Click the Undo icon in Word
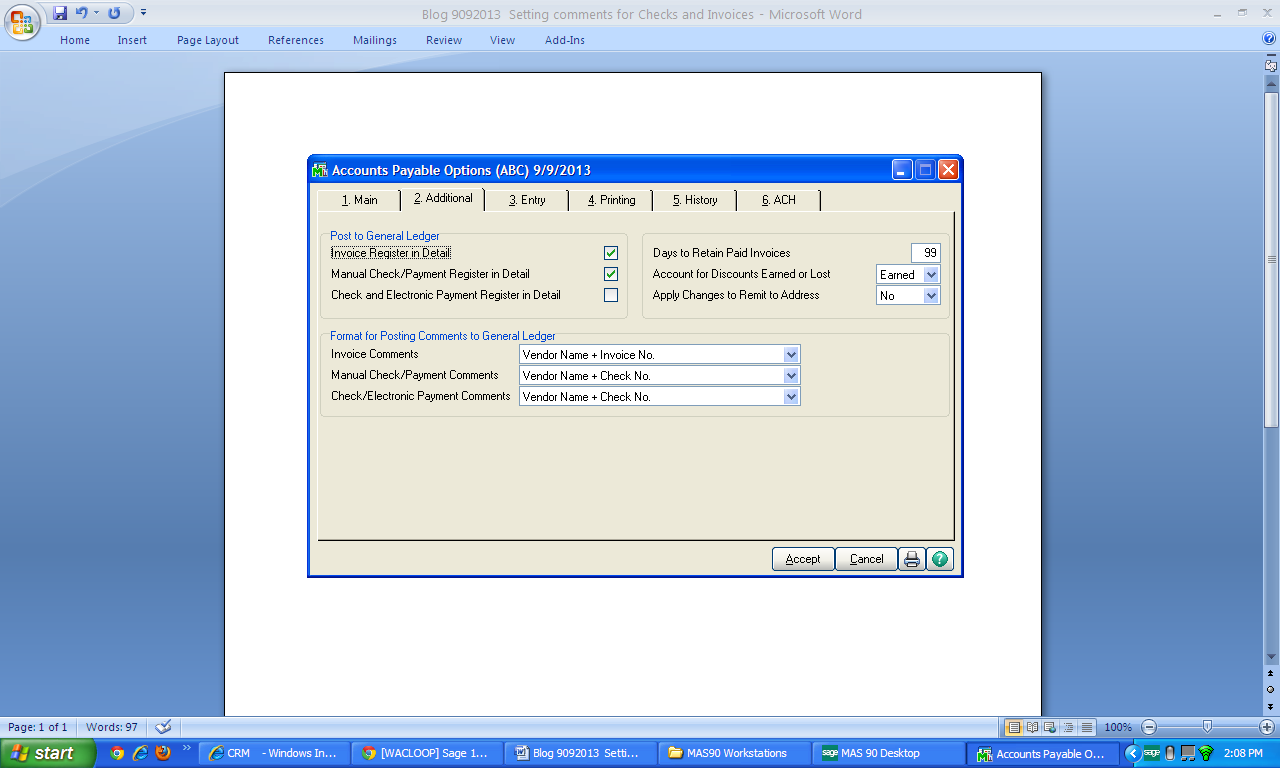Image resolution: width=1280 pixels, height=768 pixels. coord(82,13)
